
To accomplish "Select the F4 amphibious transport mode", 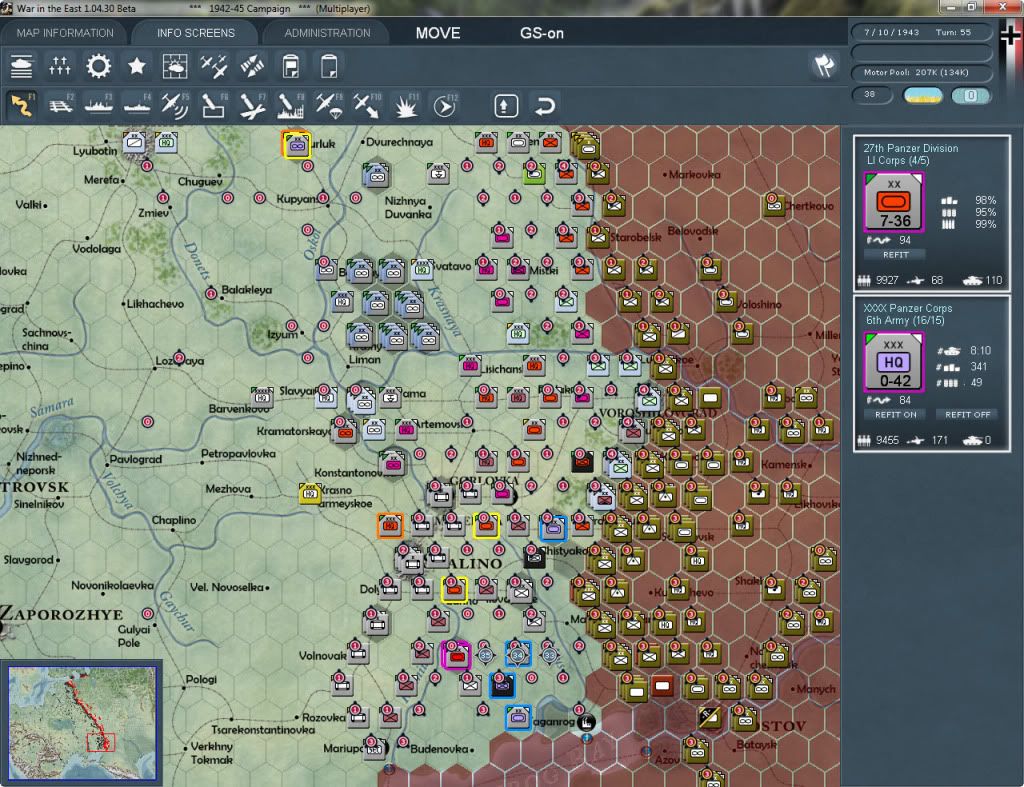I will point(137,106).
